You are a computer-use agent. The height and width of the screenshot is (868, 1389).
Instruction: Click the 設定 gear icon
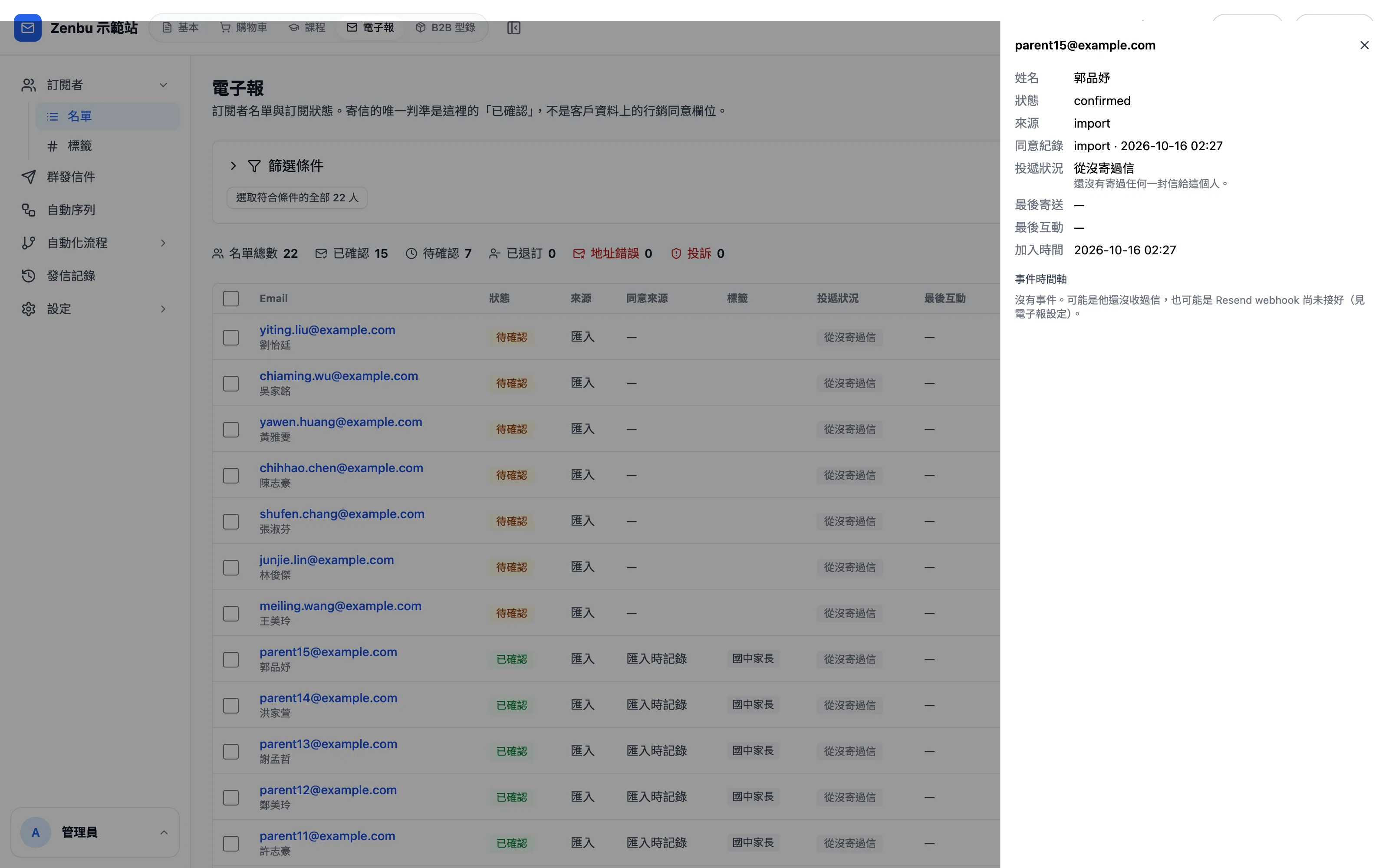click(x=29, y=309)
